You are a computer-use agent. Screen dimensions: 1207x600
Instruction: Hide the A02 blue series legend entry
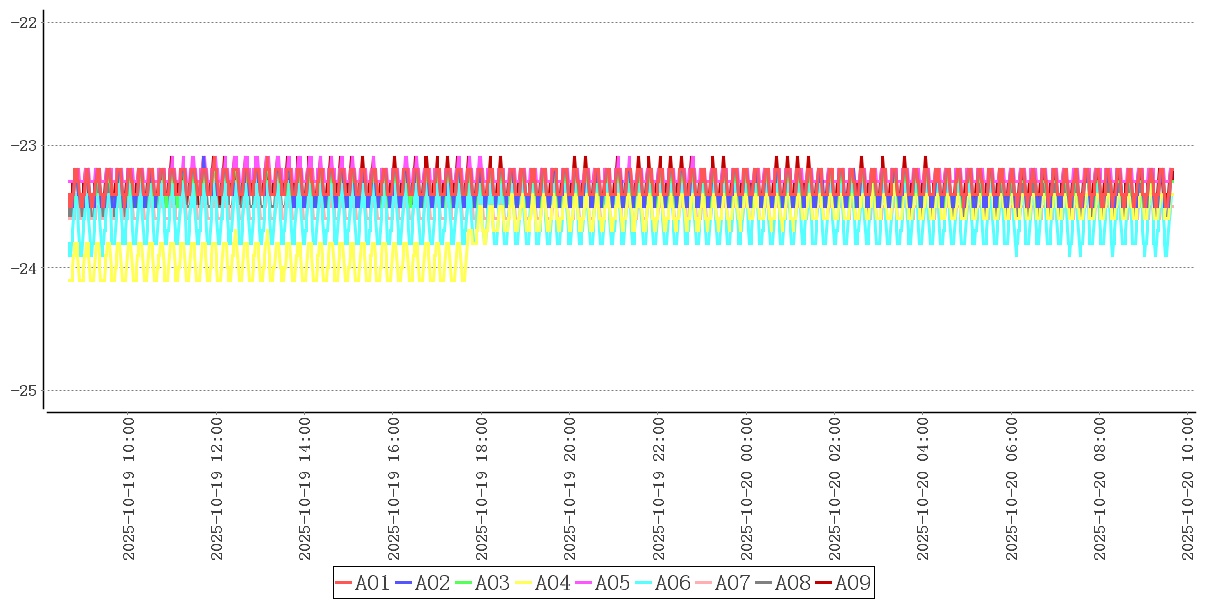[423, 583]
